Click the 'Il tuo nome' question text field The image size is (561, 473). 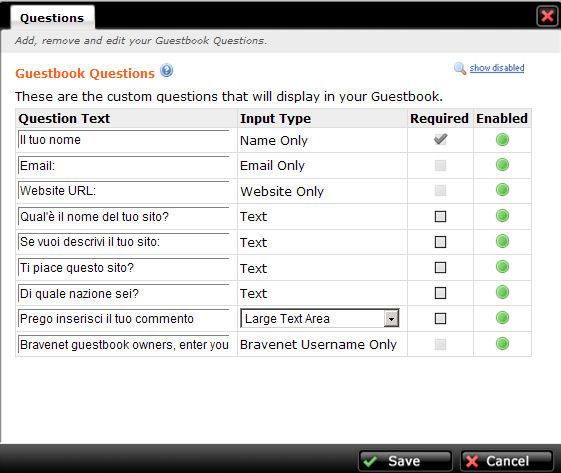(x=123, y=140)
